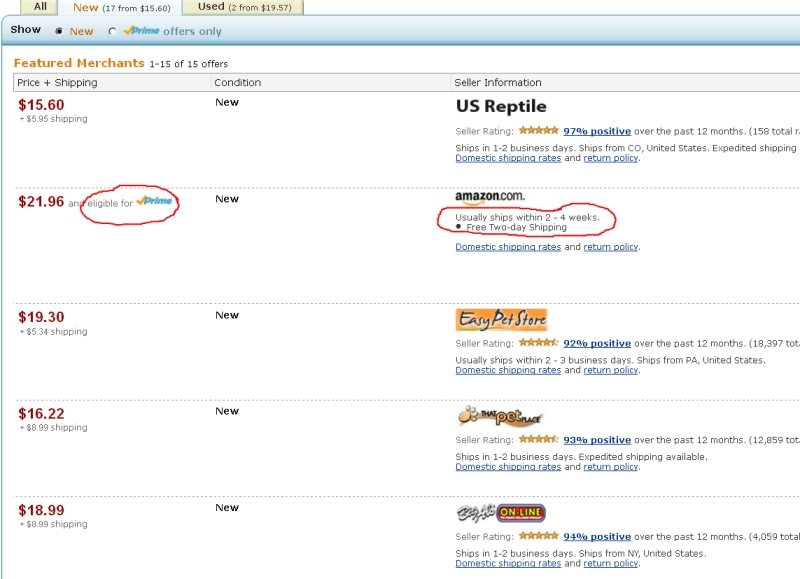
Task: Select the Prime offers only radio button
Action: click(112, 32)
